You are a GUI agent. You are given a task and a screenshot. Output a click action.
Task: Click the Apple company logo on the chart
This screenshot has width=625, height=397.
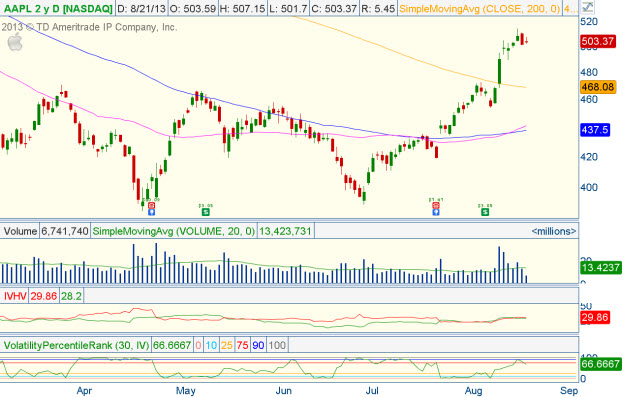pyautogui.click(x=15, y=43)
